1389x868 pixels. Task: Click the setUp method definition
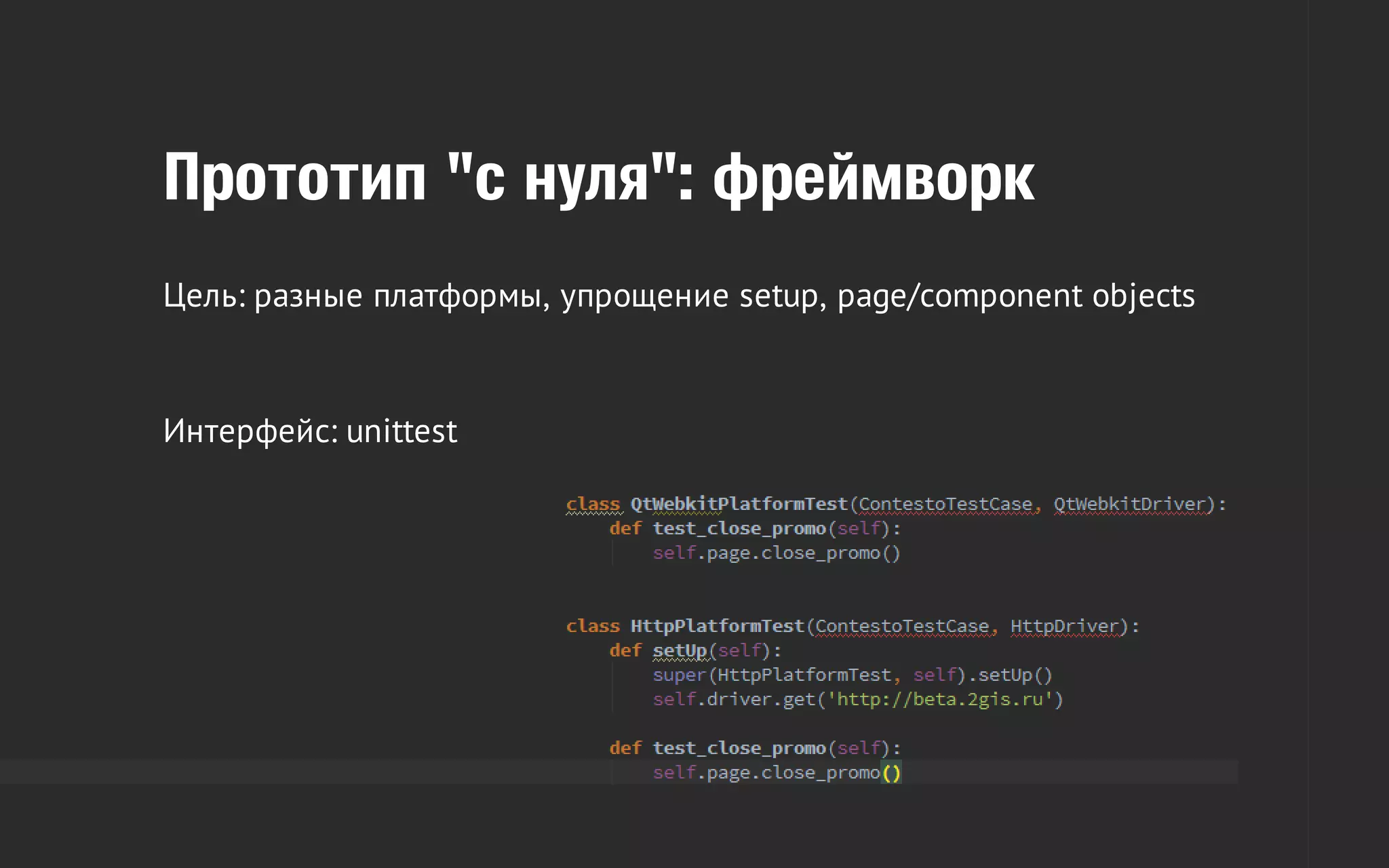coord(696,650)
